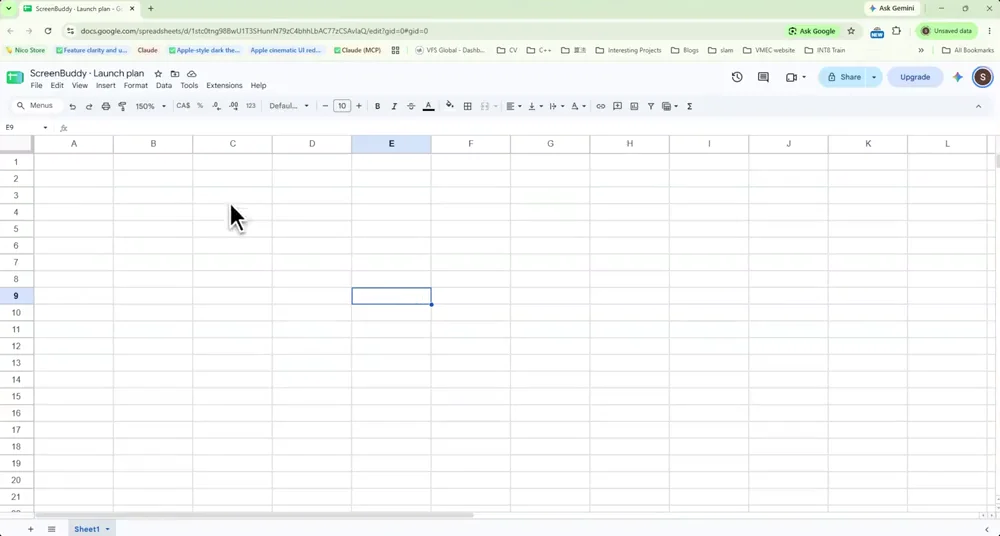
Task: Open the Format menu
Action: point(136,86)
